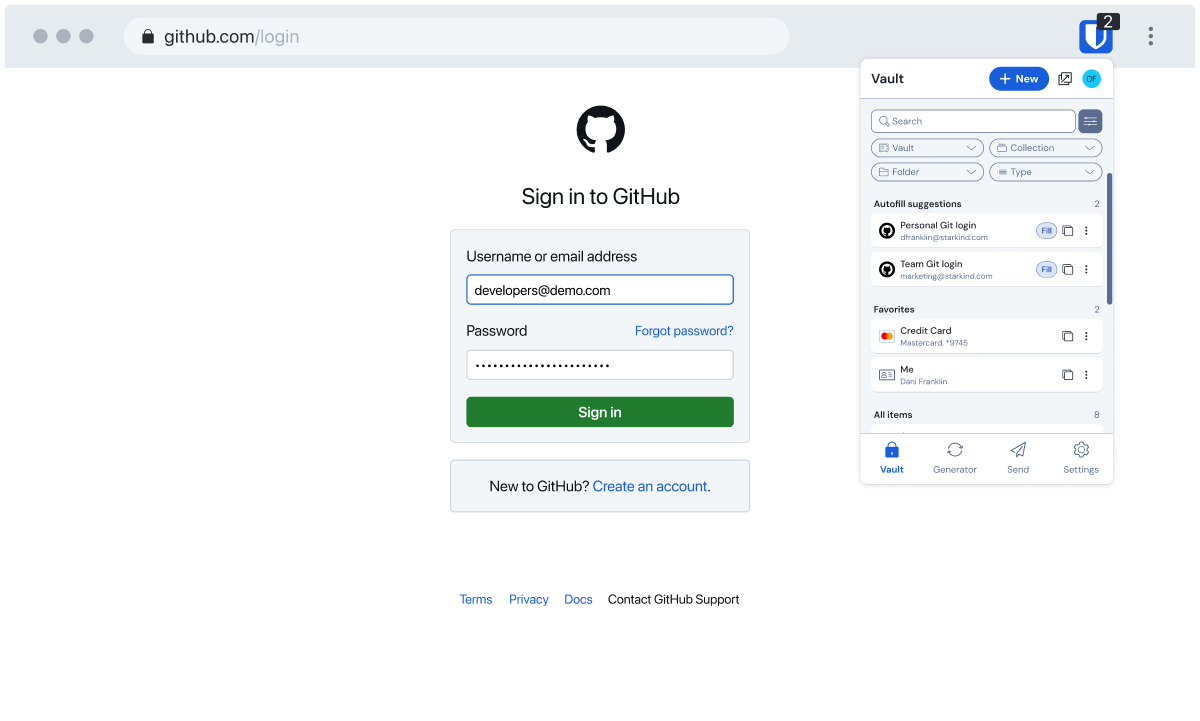
Task: Click the Vault panel scrollbar
Action: pos(1109,238)
